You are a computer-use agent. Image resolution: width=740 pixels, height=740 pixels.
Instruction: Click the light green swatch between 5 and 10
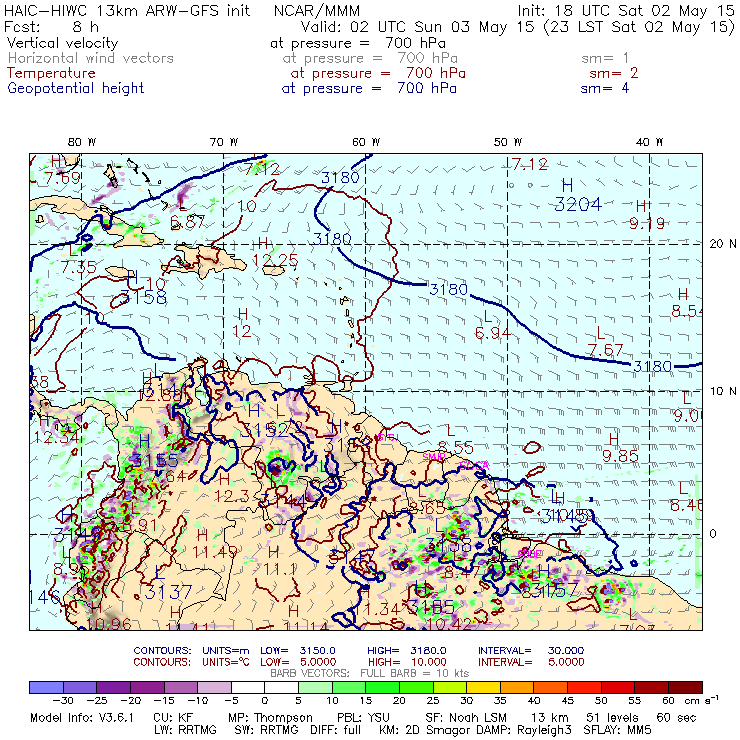[x=315, y=687]
